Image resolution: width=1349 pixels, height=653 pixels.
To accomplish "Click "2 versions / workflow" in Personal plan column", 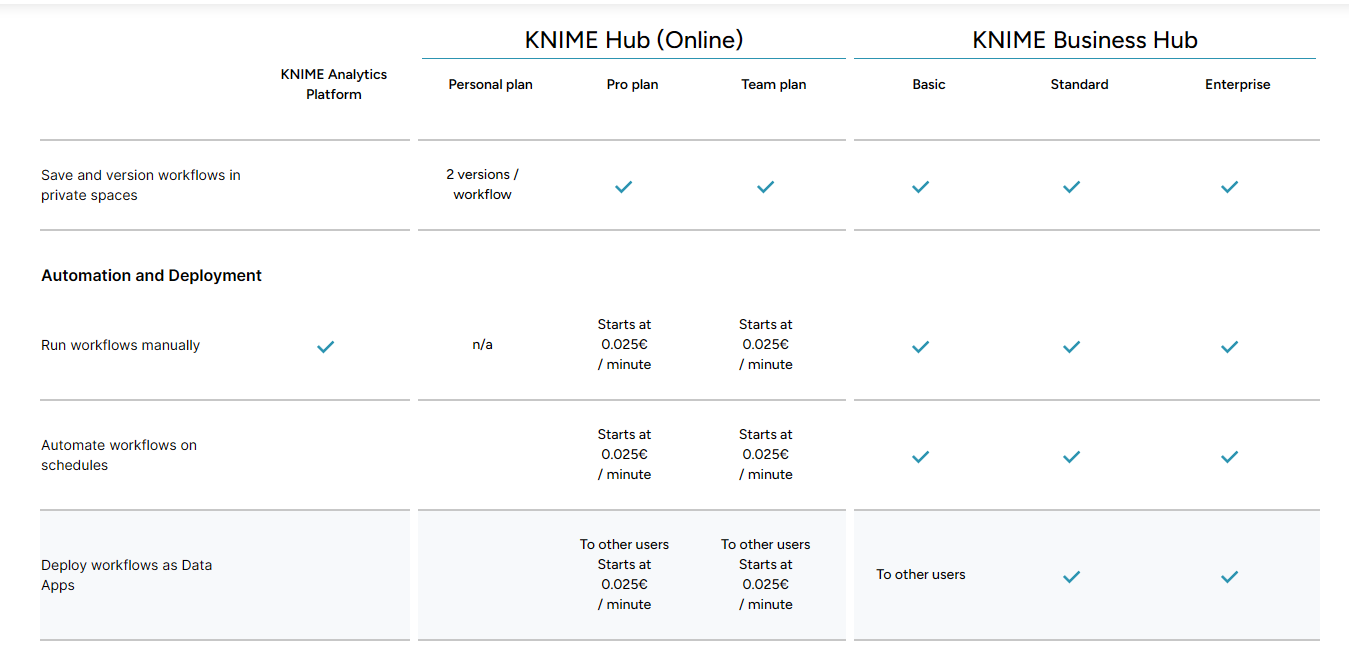I will (482, 184).
